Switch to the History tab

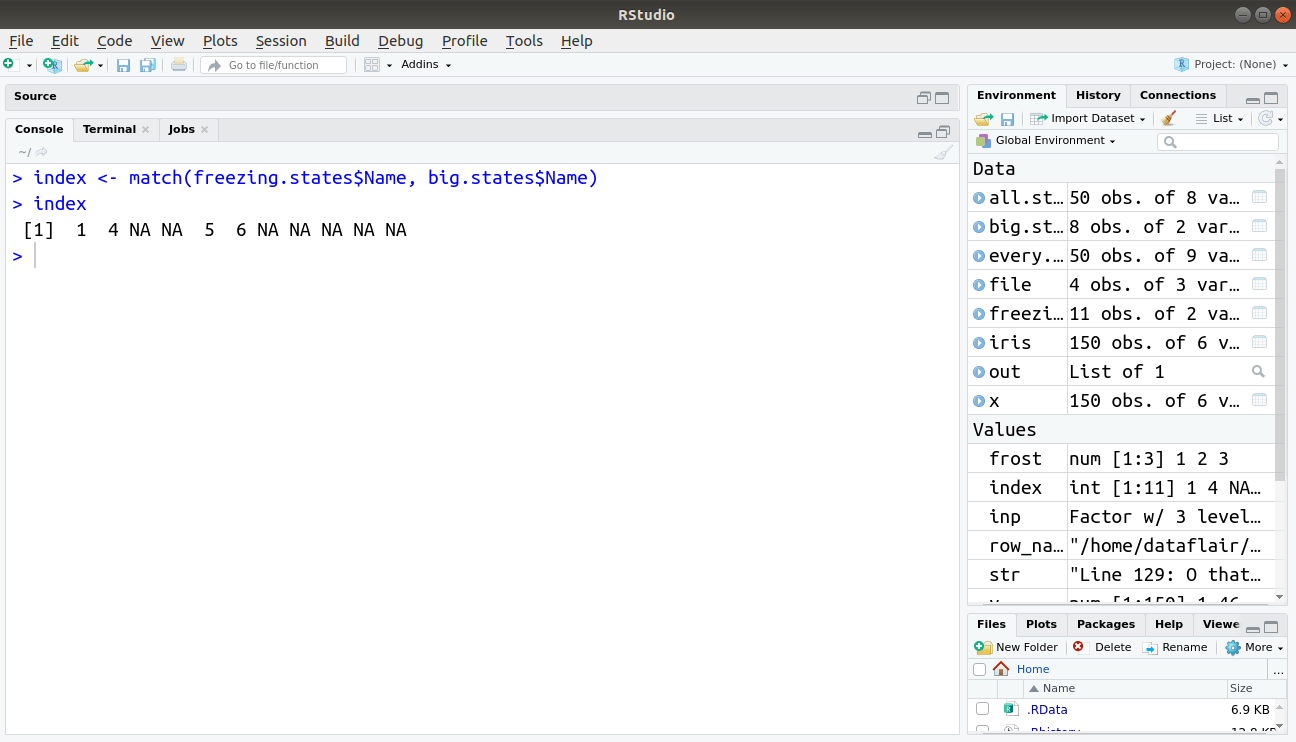[x=1097, y=95]
